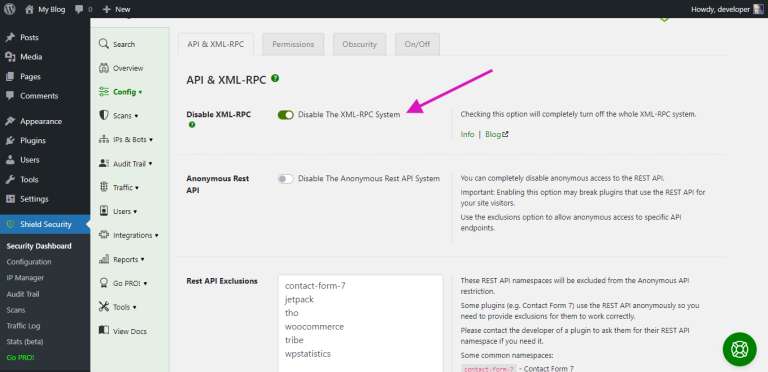The image size is (768, 372).
Task: Click the Tools wrench icon
Action: (10, 180)
